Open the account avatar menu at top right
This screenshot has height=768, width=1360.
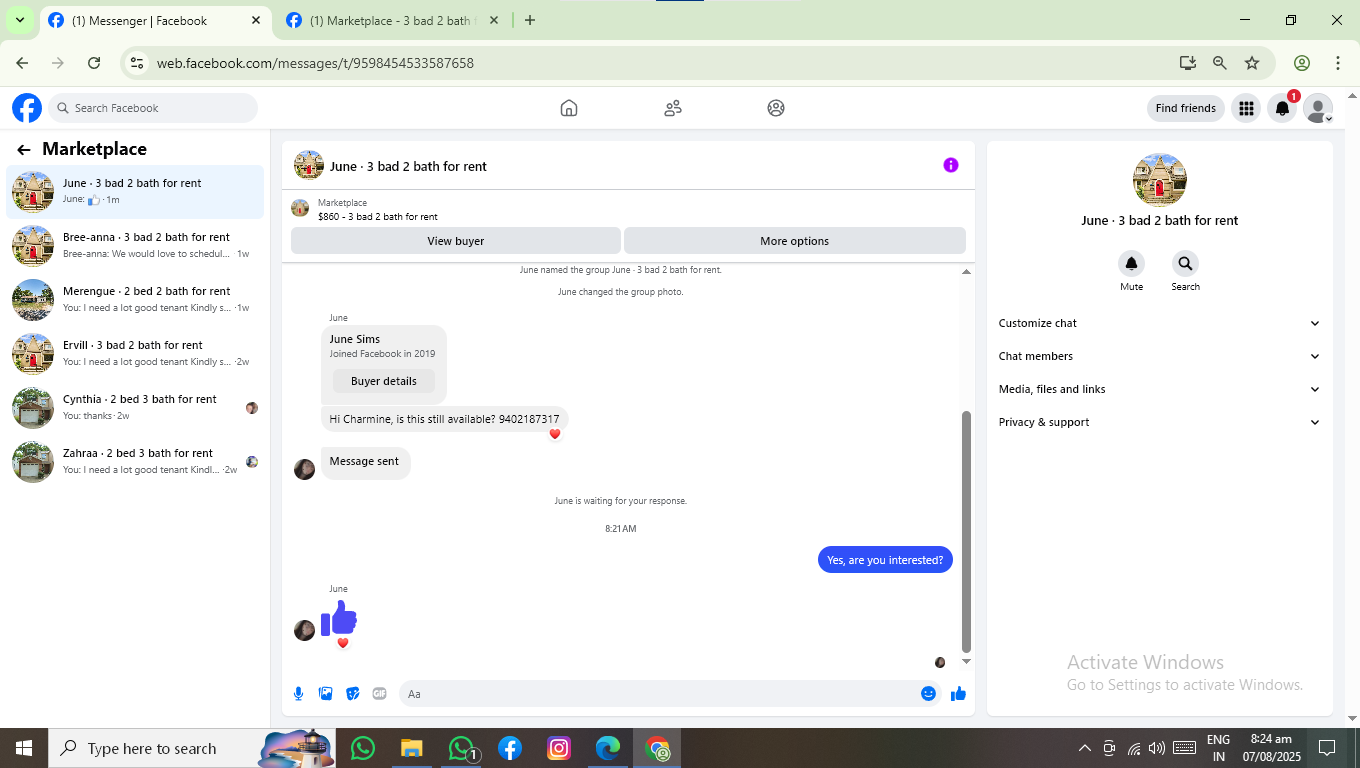tap(1319, 108)
